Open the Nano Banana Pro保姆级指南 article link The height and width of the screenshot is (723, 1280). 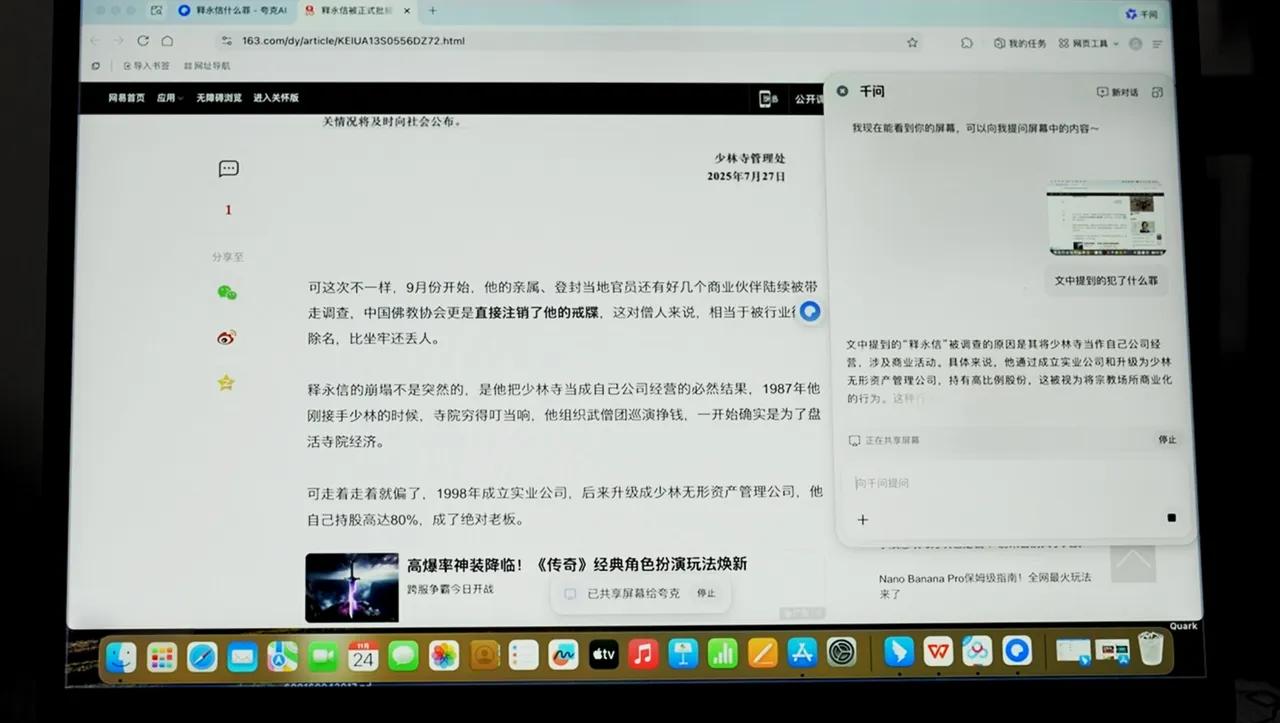pyautogui.click(x=985, y=585)
